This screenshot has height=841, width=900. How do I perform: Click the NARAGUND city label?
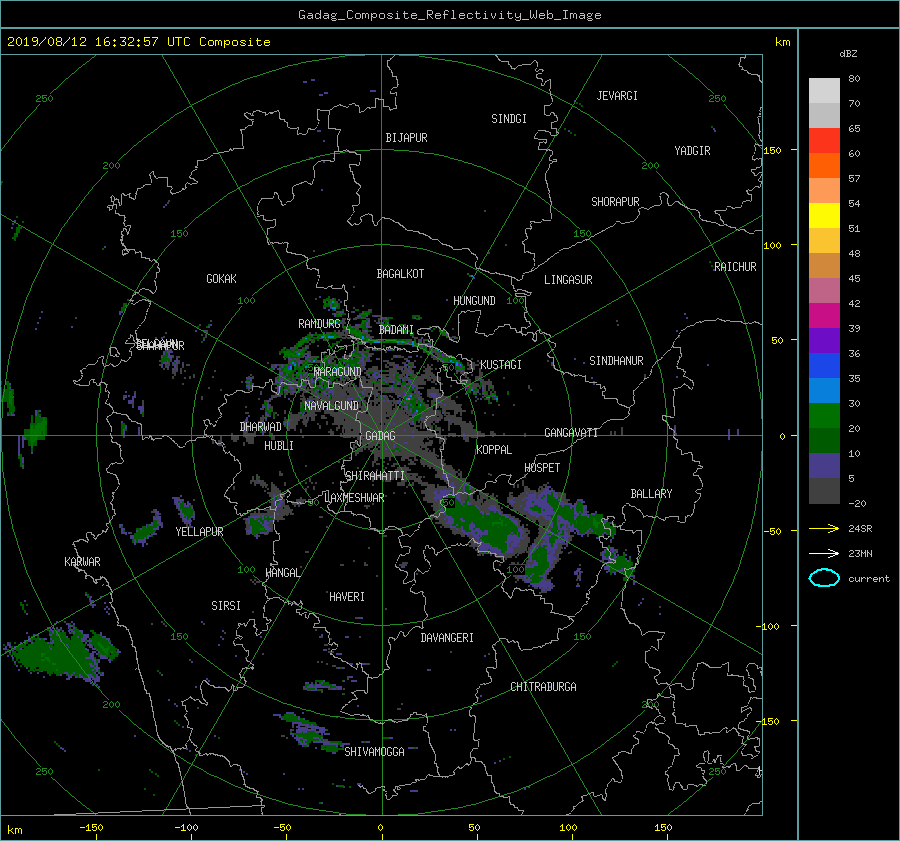(338, 372)
